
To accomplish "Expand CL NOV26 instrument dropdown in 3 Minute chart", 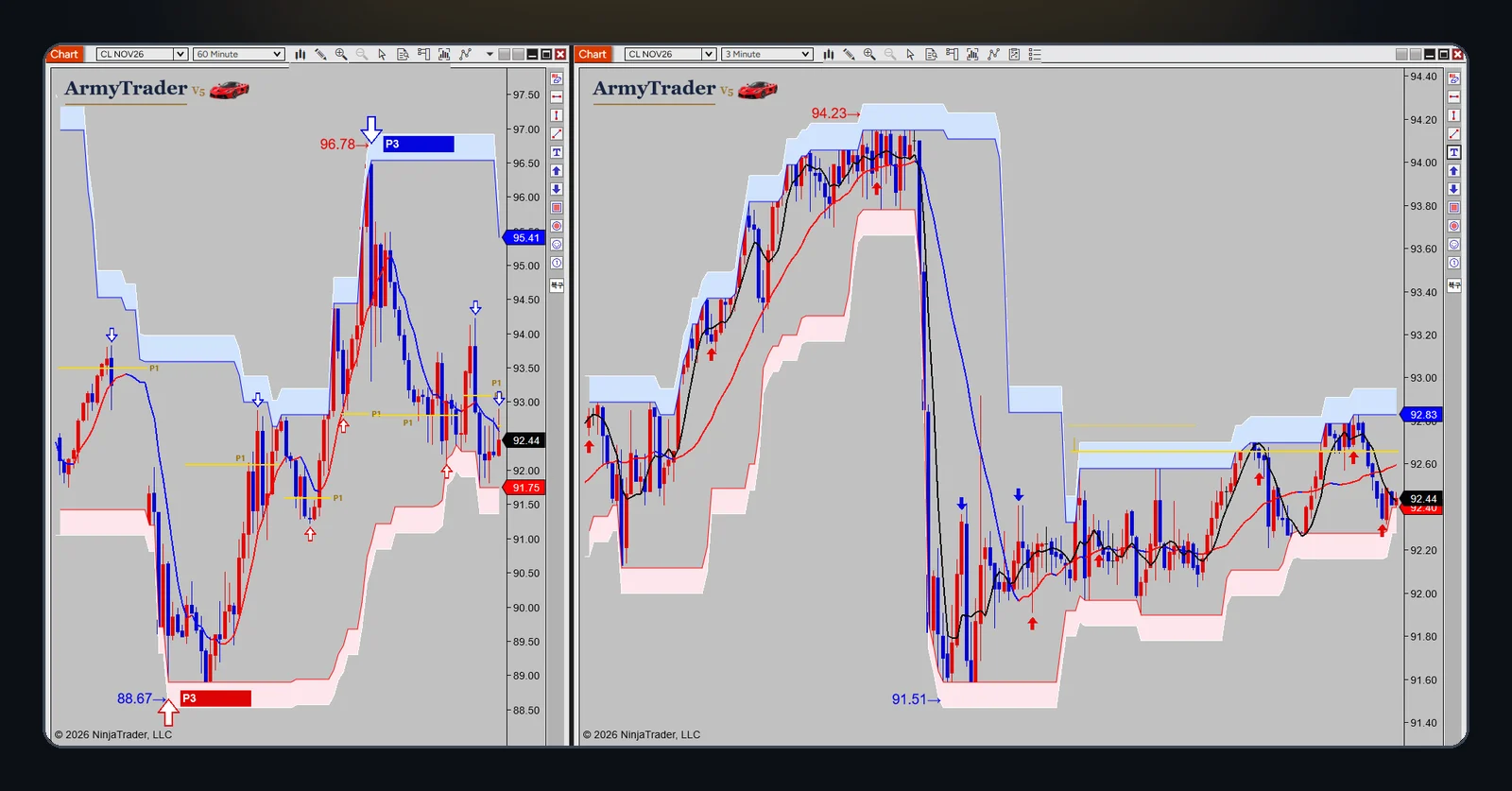I will click(708, 54).
